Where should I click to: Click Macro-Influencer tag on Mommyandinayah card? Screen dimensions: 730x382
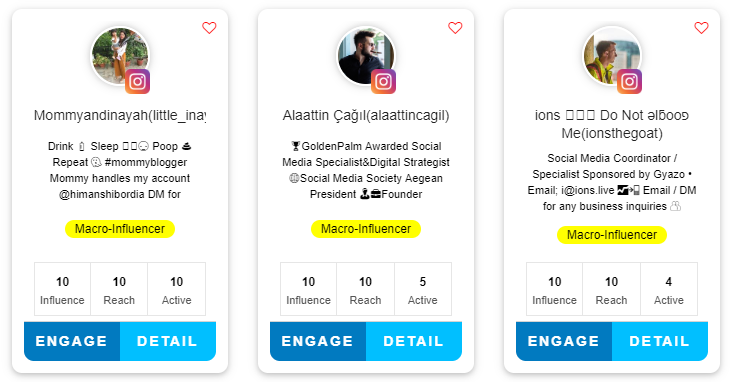pyautogui.click(x=120, y=229)
